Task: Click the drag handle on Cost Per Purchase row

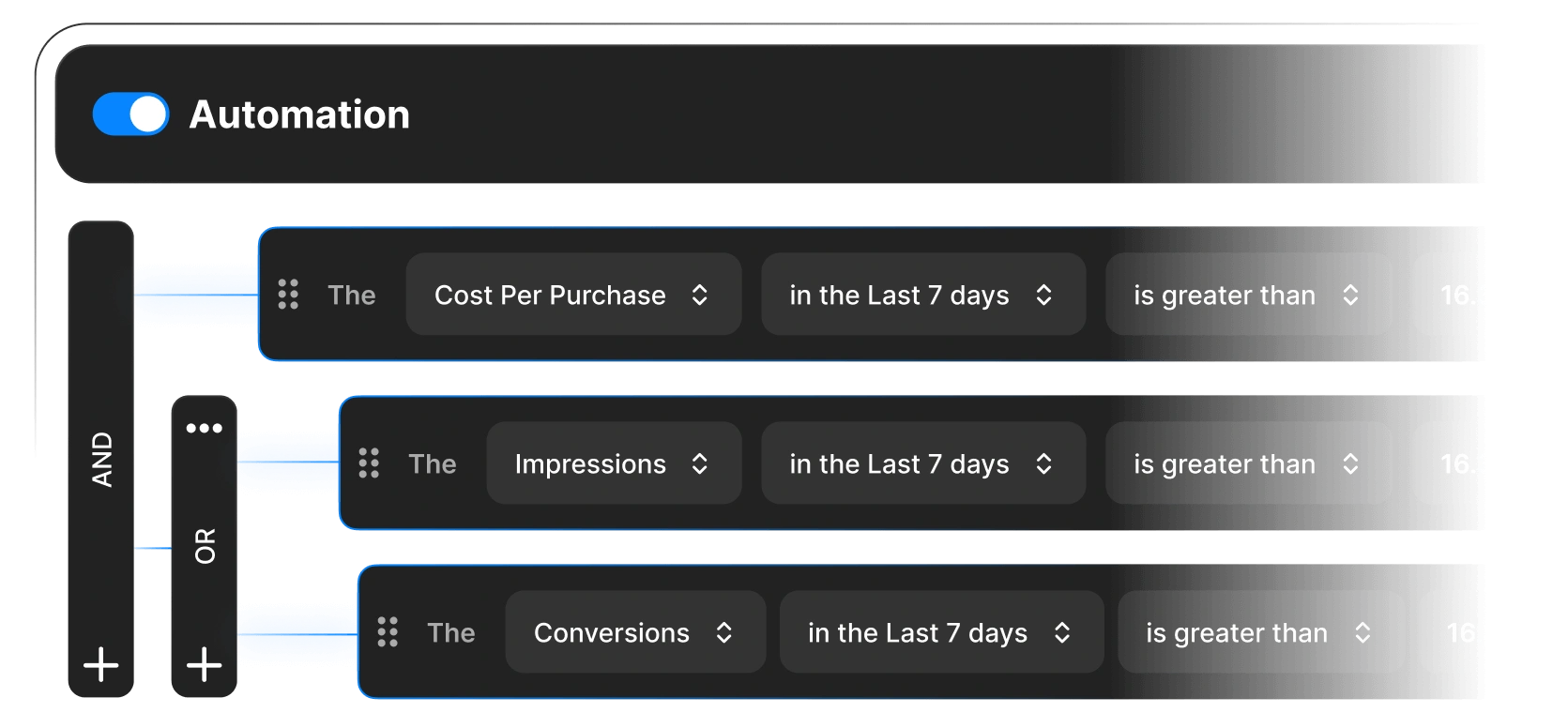Action: click(x=288, y=295)
